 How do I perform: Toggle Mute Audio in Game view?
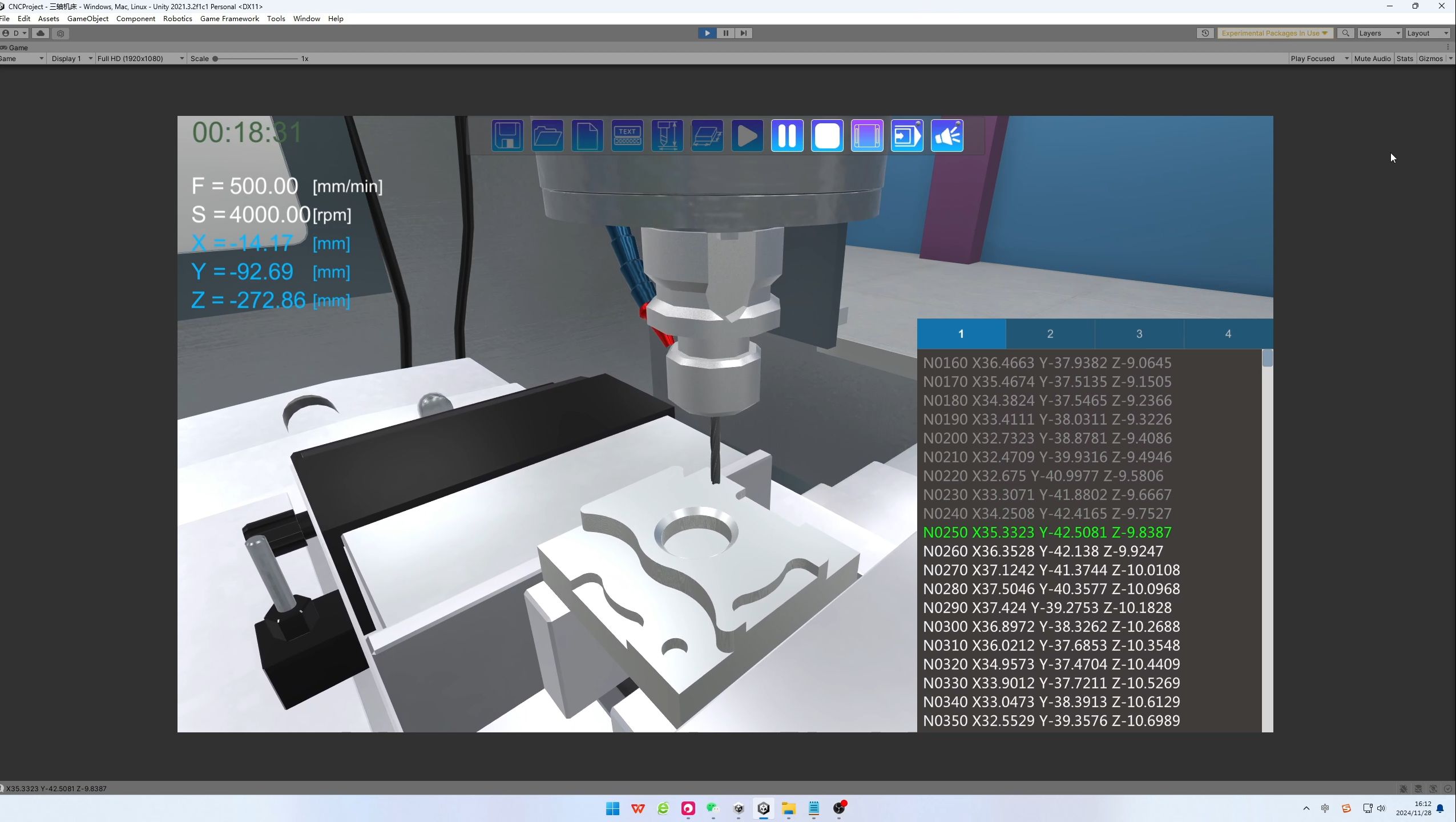pyautogui.click(x=1372, y=58)
